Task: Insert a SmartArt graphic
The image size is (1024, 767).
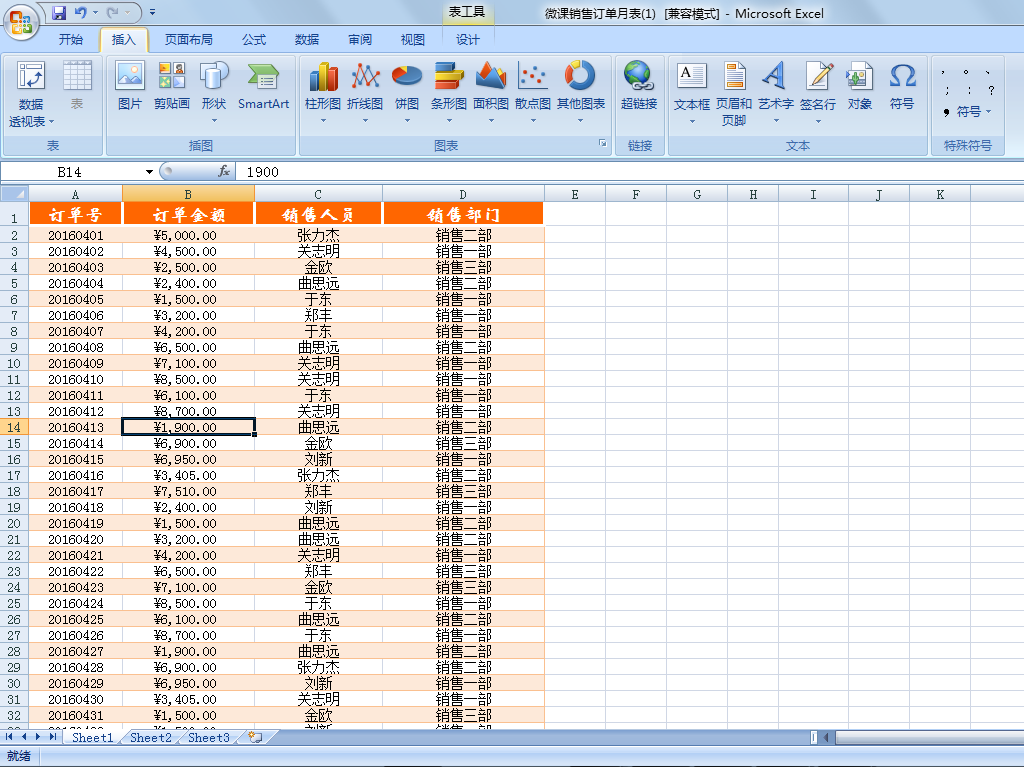Action: pyautogui.click(x=263, y=85)
